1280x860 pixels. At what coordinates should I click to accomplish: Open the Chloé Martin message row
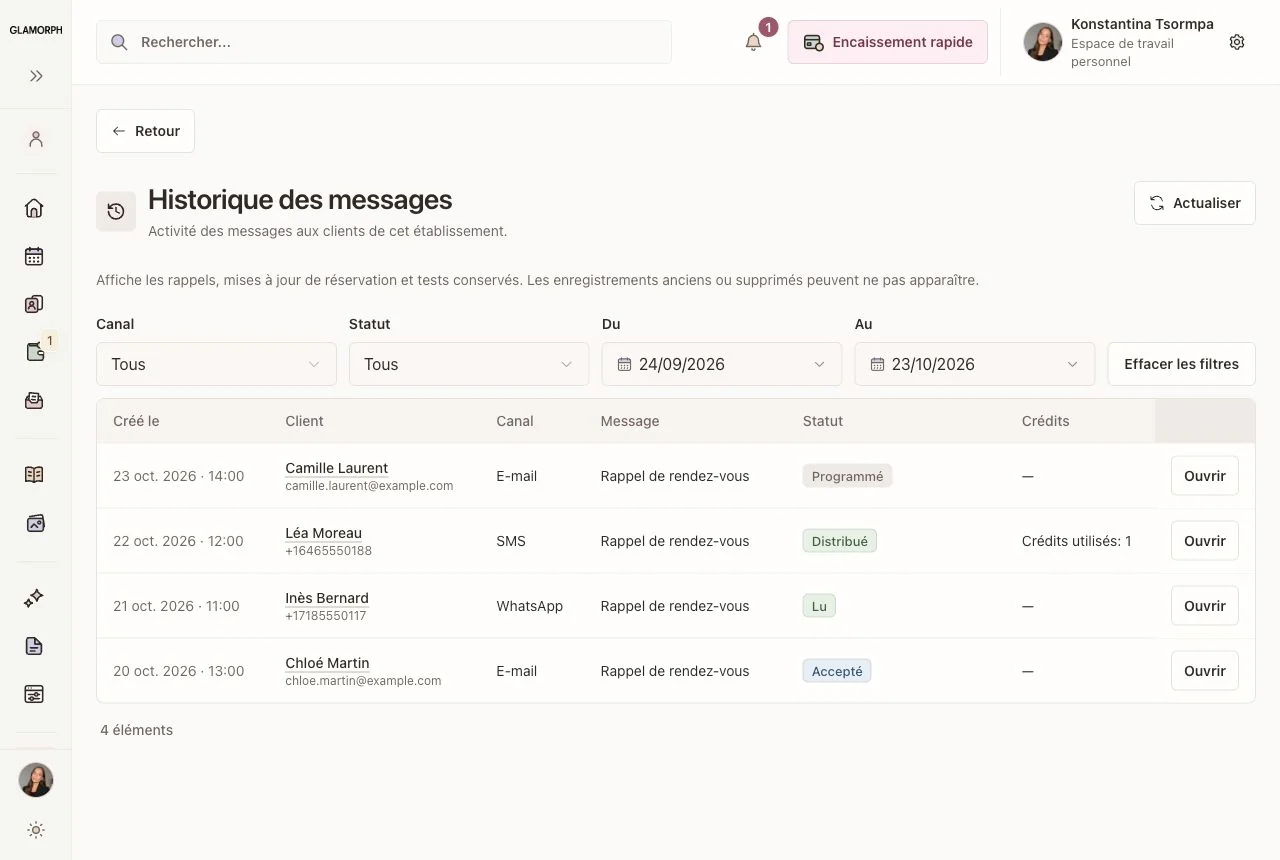pyautogui.click(x=1204, y=671)
